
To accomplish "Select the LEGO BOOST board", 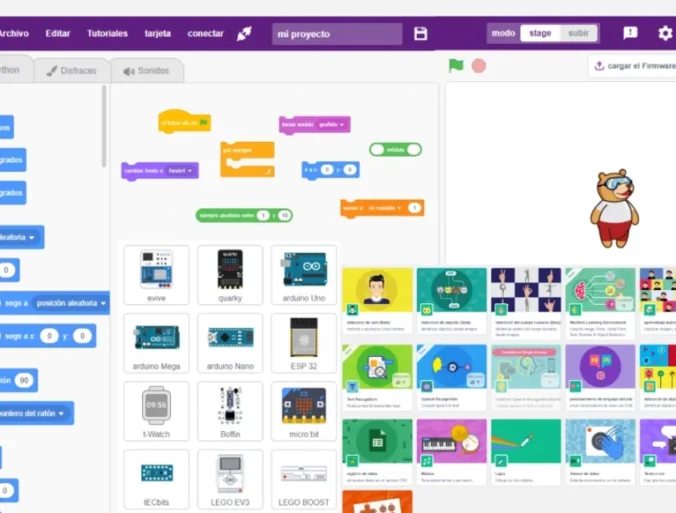I will pyautogui.click(x=304, y=479).
